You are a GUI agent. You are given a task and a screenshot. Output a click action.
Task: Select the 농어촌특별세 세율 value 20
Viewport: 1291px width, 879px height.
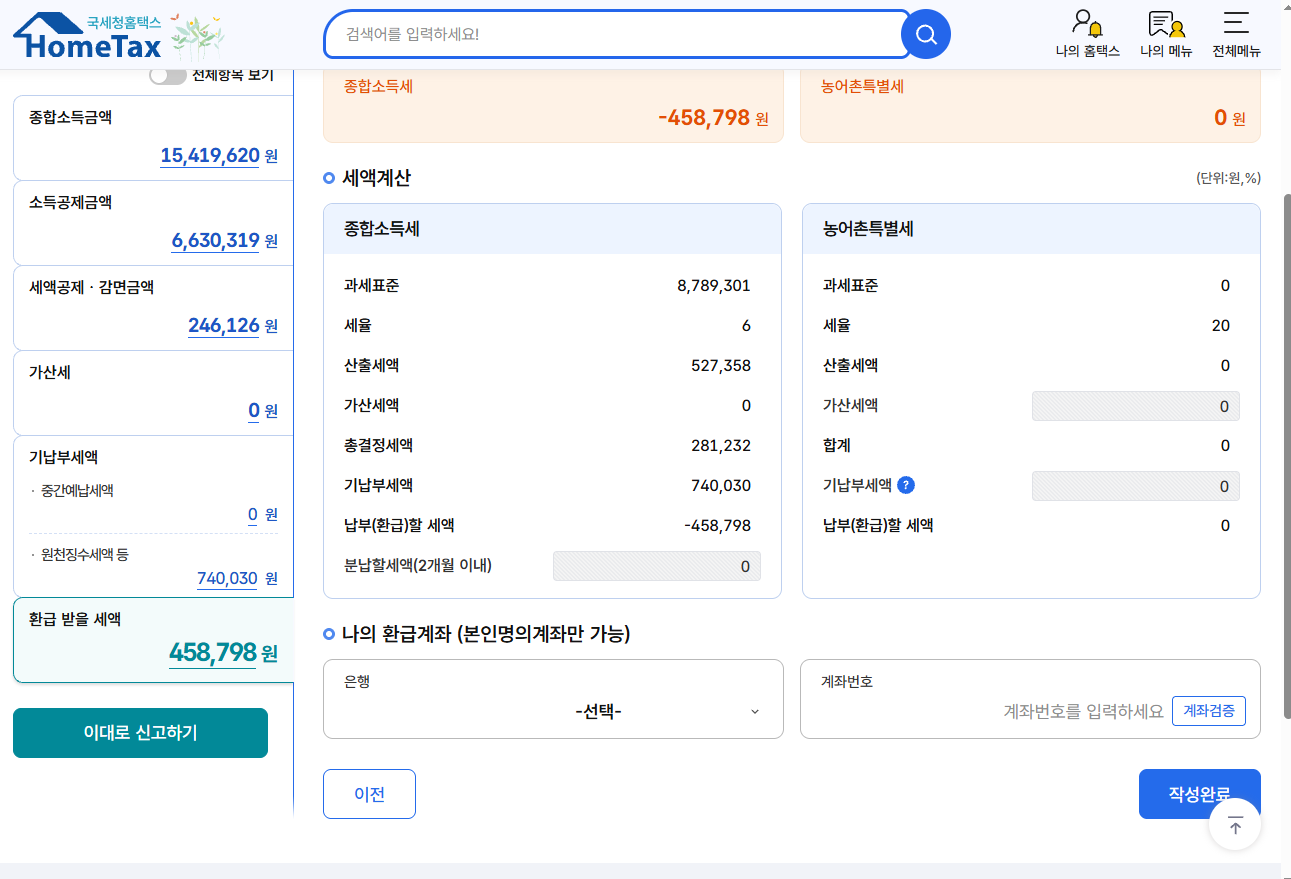(x=1220, y=326)
